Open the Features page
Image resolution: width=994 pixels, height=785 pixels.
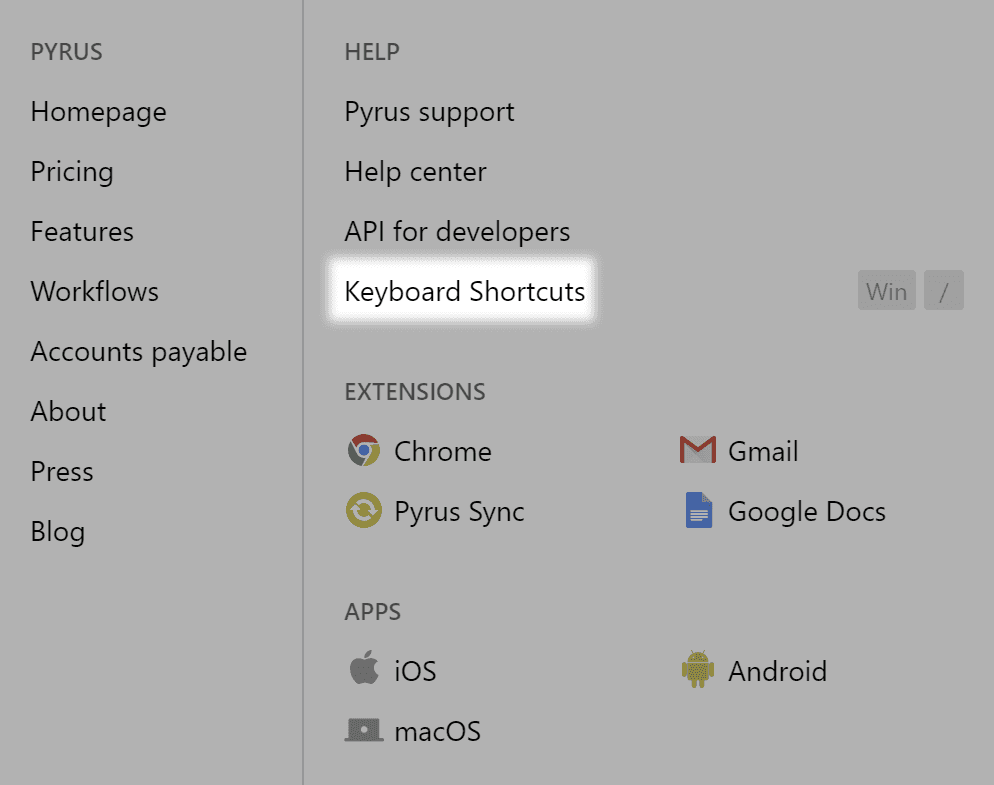[x=82, y=231]
